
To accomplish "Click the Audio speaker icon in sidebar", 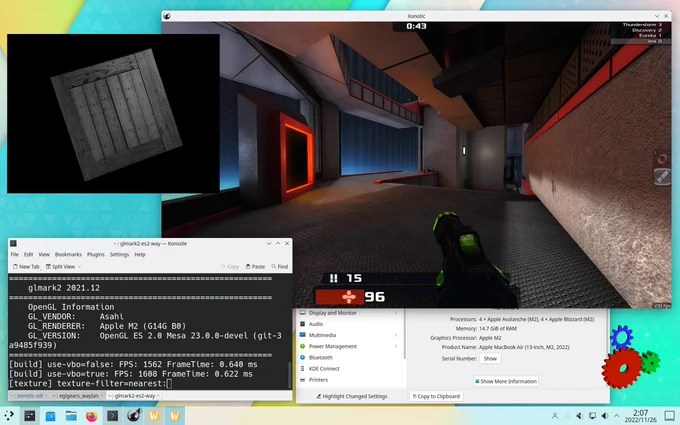I will click(x=303, y=324).
